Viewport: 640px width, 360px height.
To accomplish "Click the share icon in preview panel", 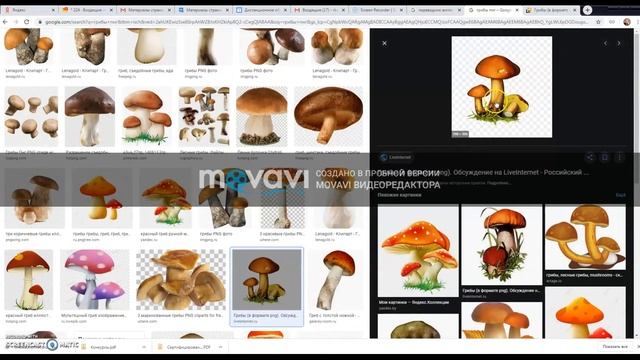I will tap(590, 157).
